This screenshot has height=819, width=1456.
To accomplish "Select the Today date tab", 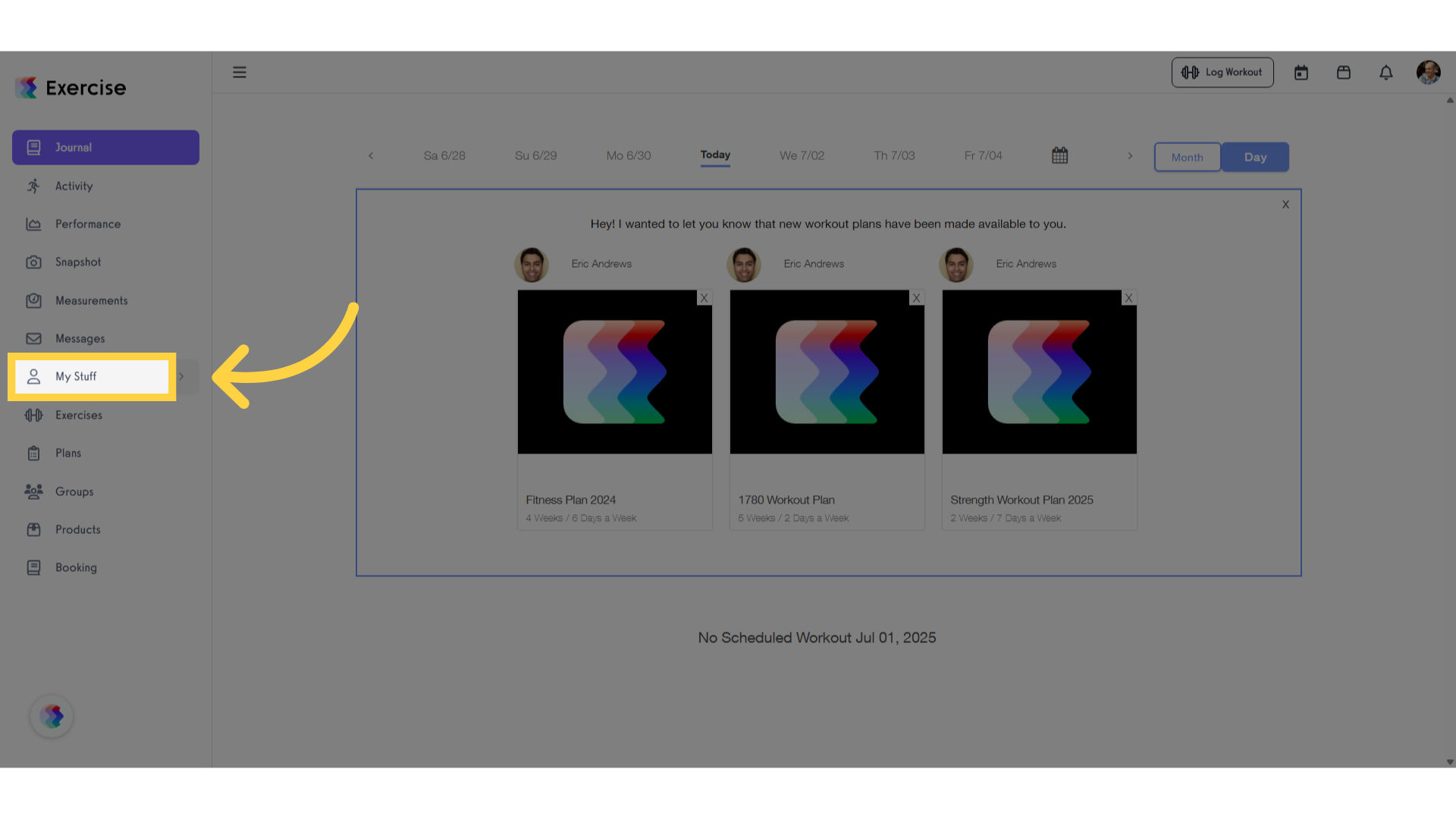I will (x=715, y=155).
